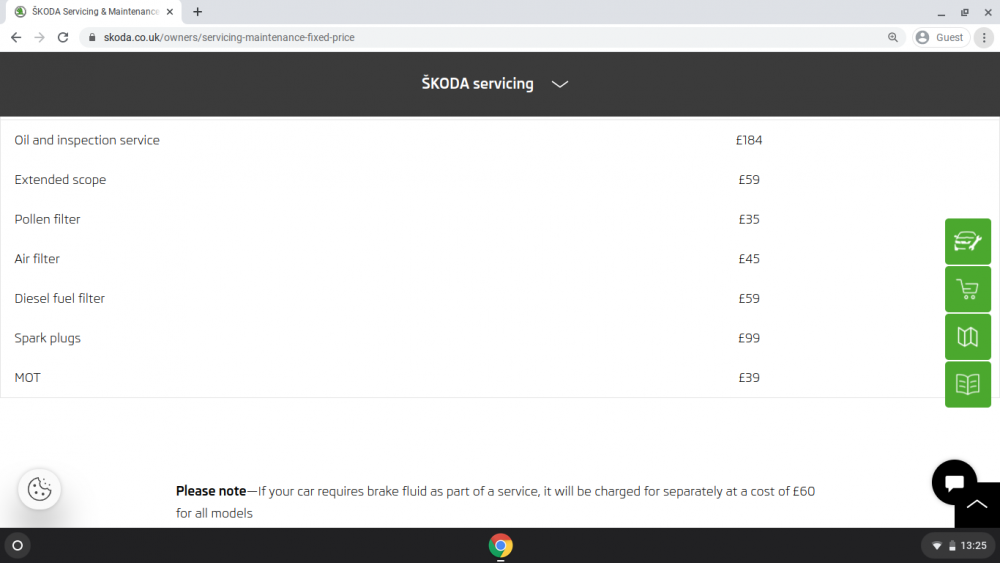Open the system tray showing 13:25
The width and height of the screenshot is (1000, 563).
959,546
